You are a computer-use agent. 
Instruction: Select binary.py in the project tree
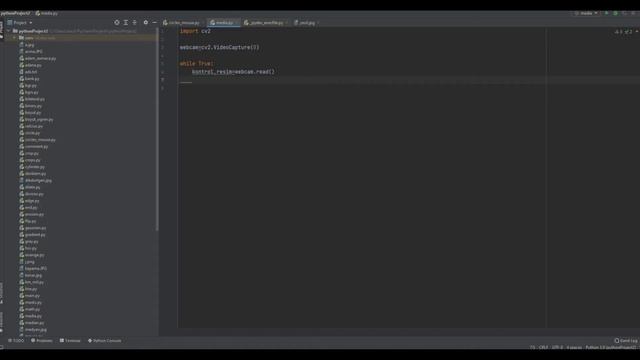tap(31, 106)
